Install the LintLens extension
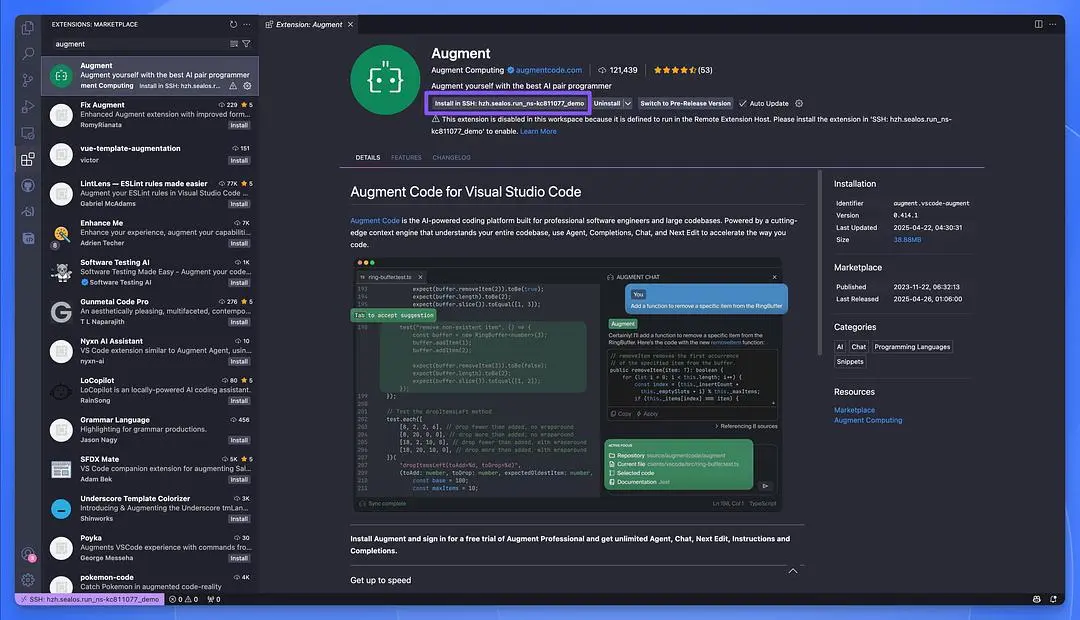 (x=239, y=204)
